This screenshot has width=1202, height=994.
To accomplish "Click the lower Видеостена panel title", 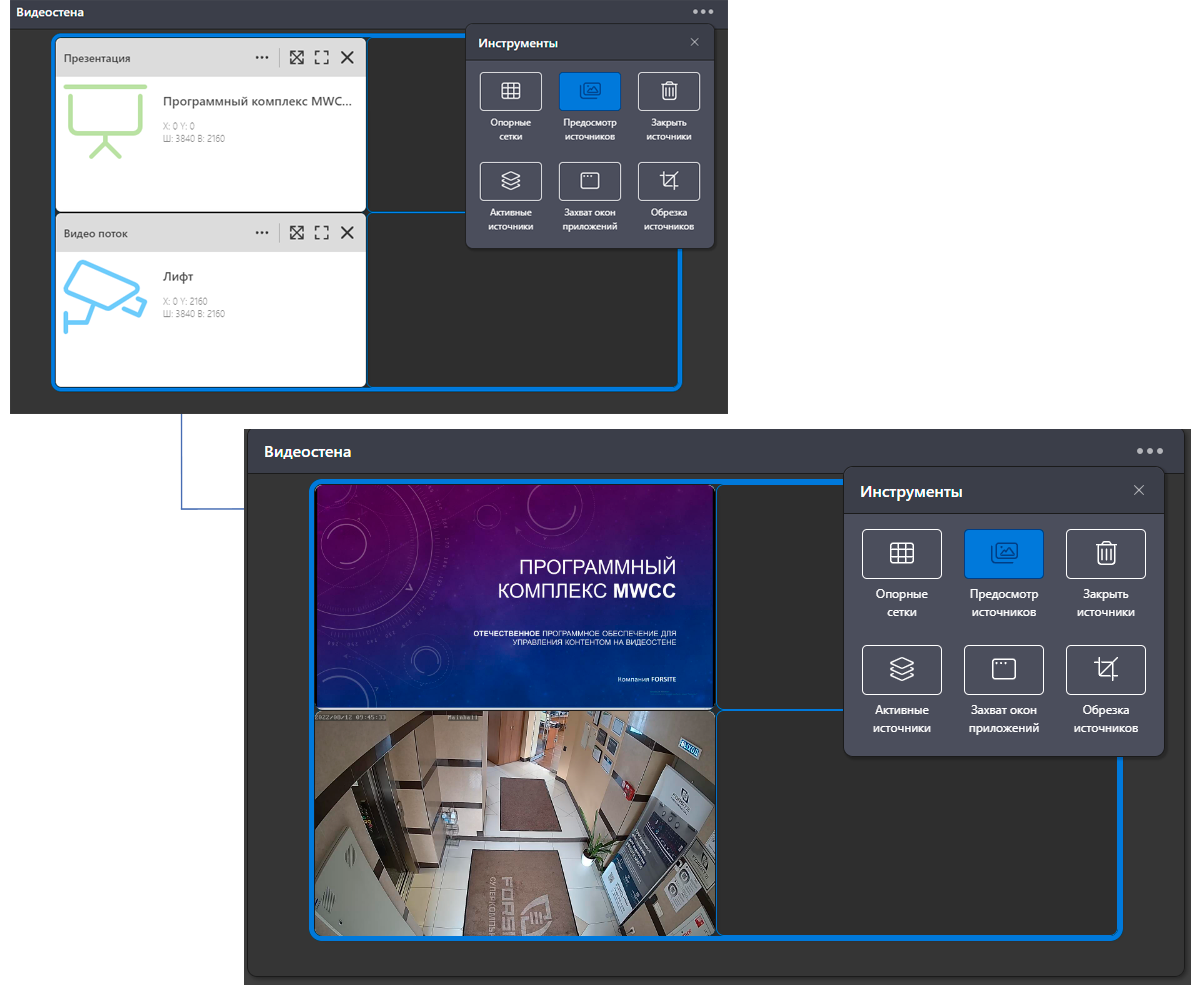I will [x=308, y=452].
